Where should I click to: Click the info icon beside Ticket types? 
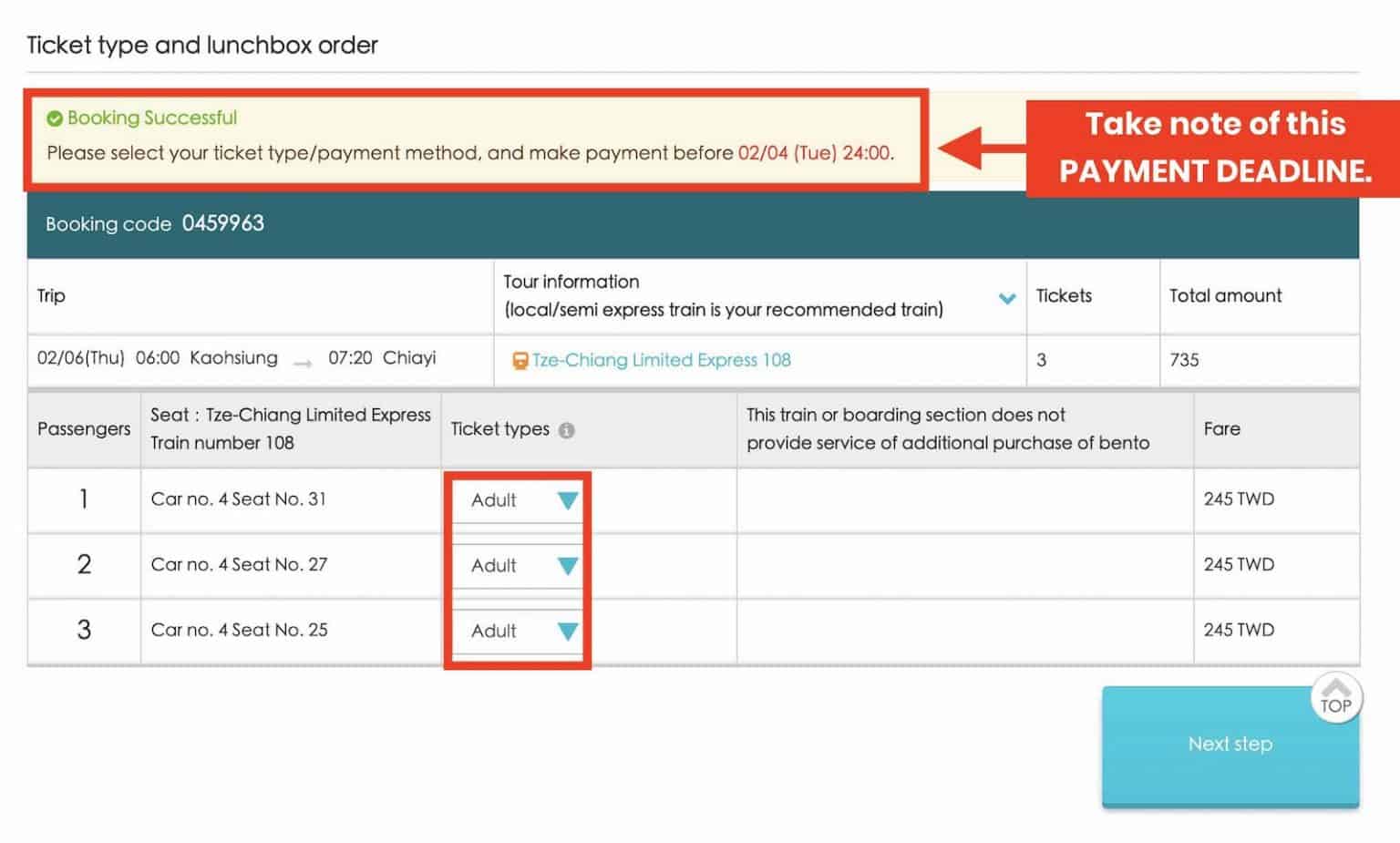point(567,430)
